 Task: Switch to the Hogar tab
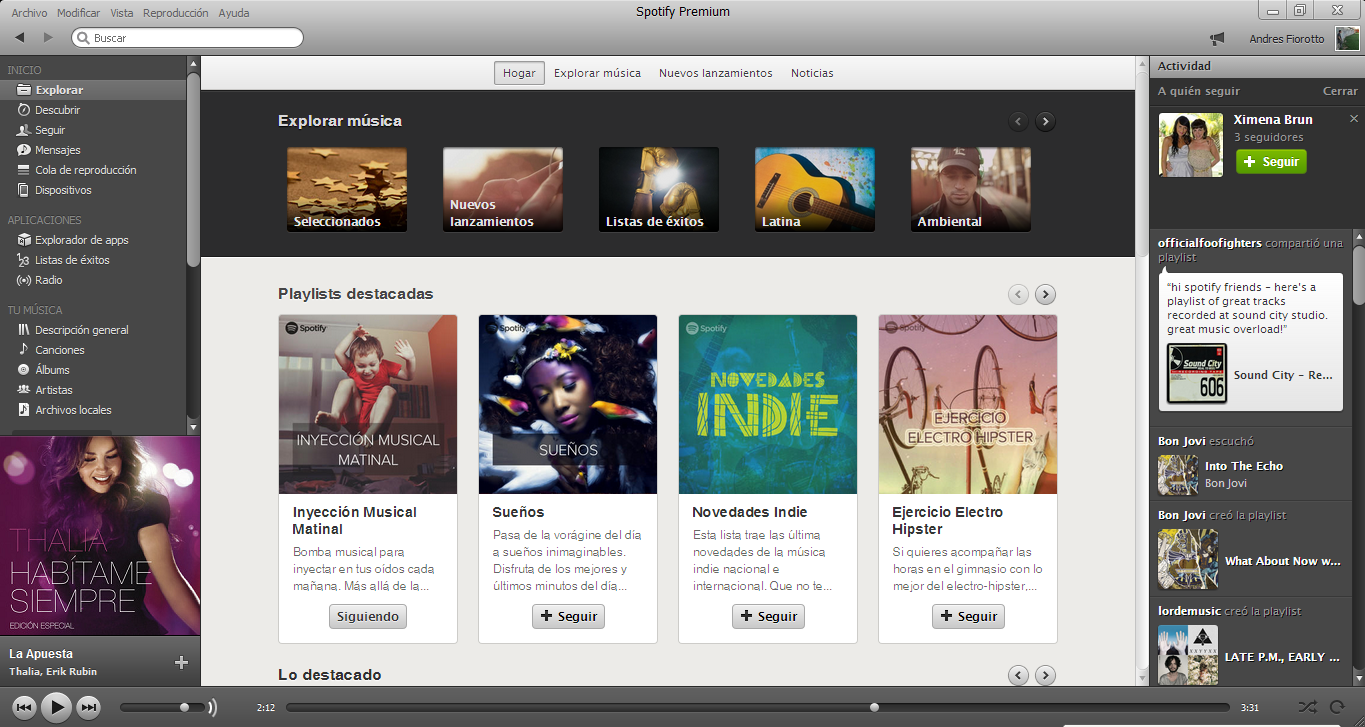click(x=519, y=73)
